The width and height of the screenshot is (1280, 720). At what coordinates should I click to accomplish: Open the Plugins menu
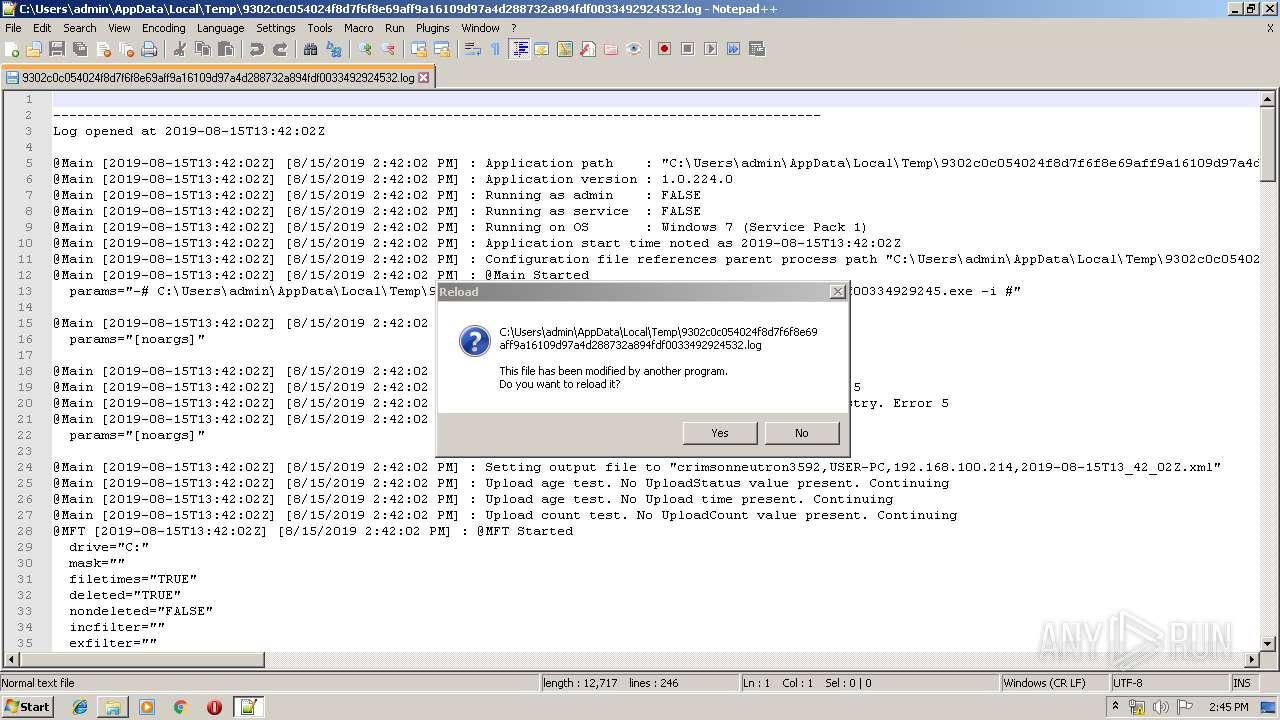(433, 28)
